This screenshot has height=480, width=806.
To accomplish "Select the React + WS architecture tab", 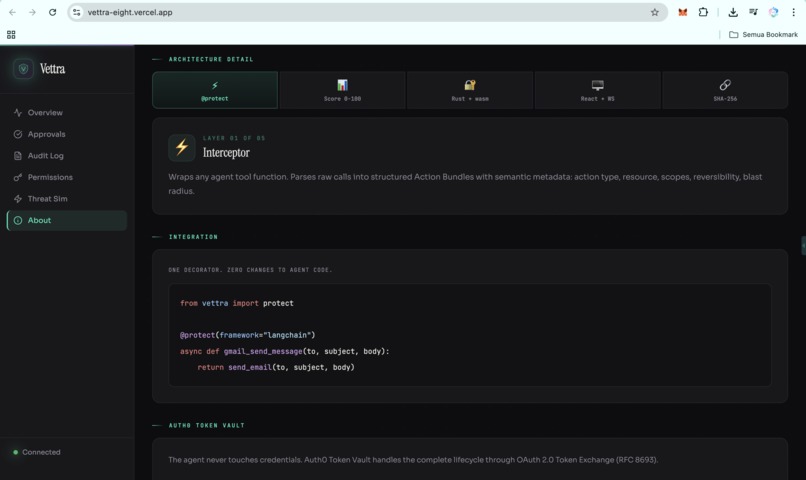I will pos(597,90).
